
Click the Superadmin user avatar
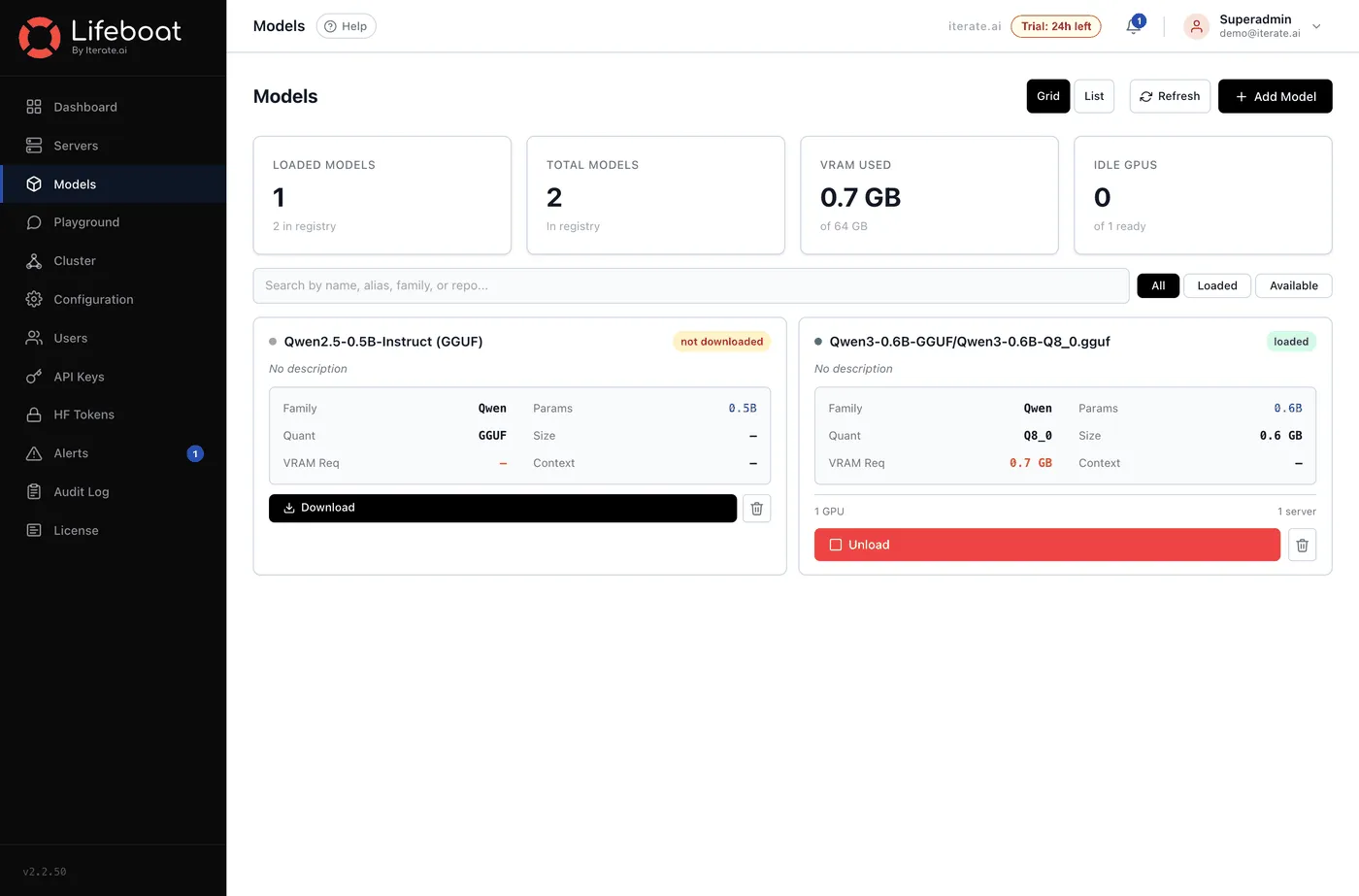click(x=1196, y=26)
